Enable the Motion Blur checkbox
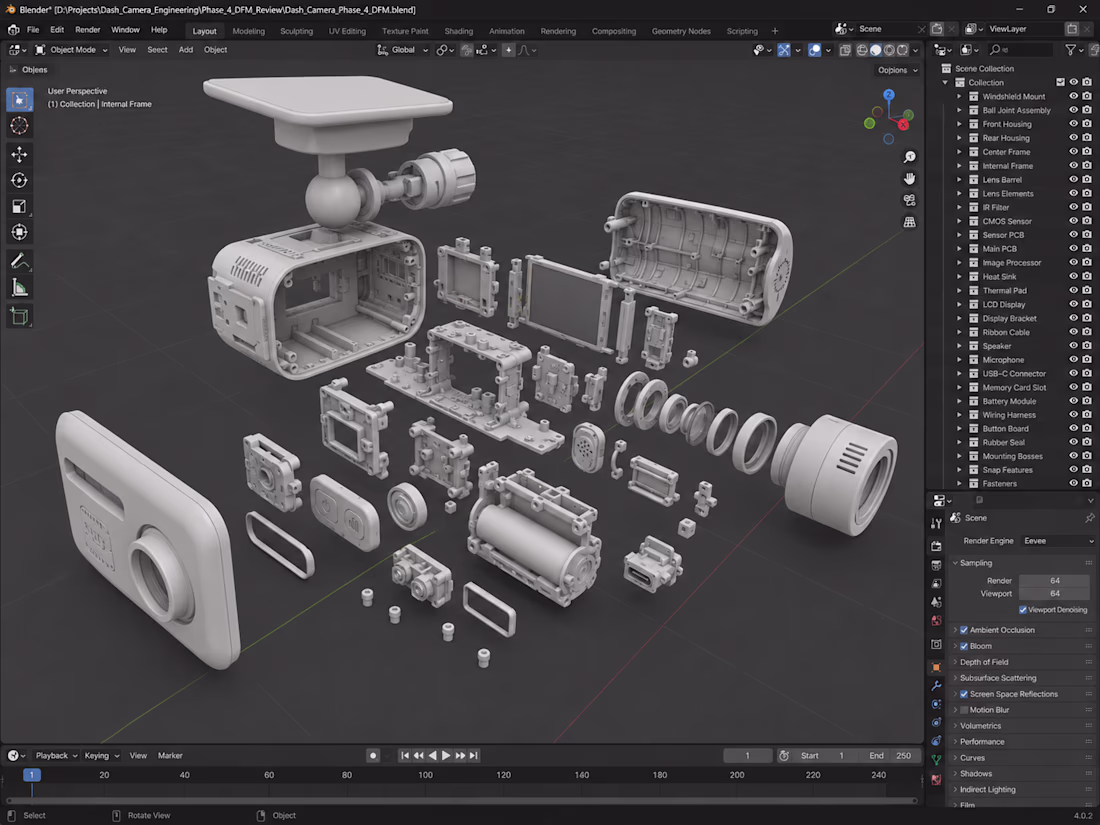The width and height of the screenshot is (1100, 825). 964,710
